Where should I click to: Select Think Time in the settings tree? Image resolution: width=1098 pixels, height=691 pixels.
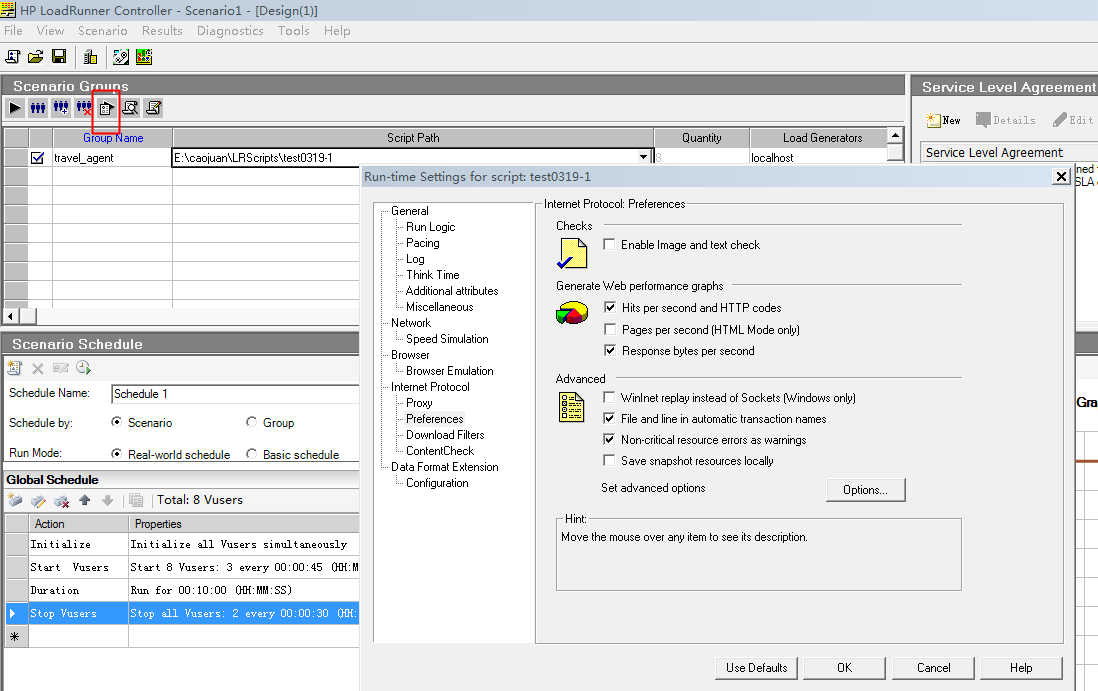(433, 275)
